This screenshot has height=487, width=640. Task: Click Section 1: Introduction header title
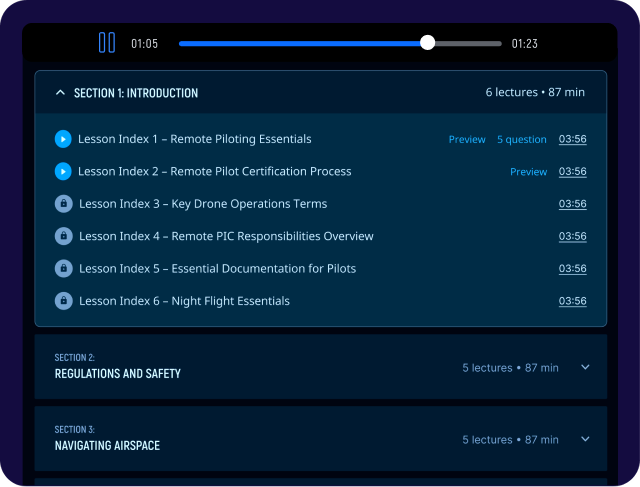pyautogui.click(x=136, y=93)
